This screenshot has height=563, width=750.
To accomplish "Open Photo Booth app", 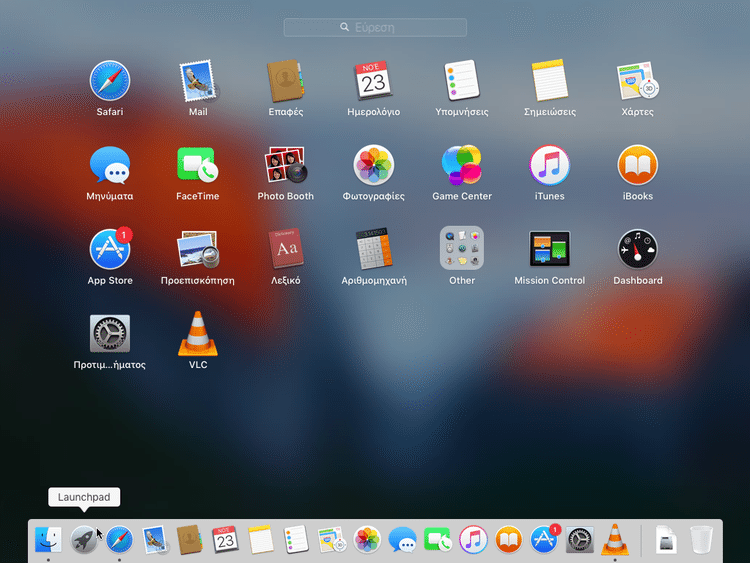I will point(286,165).
